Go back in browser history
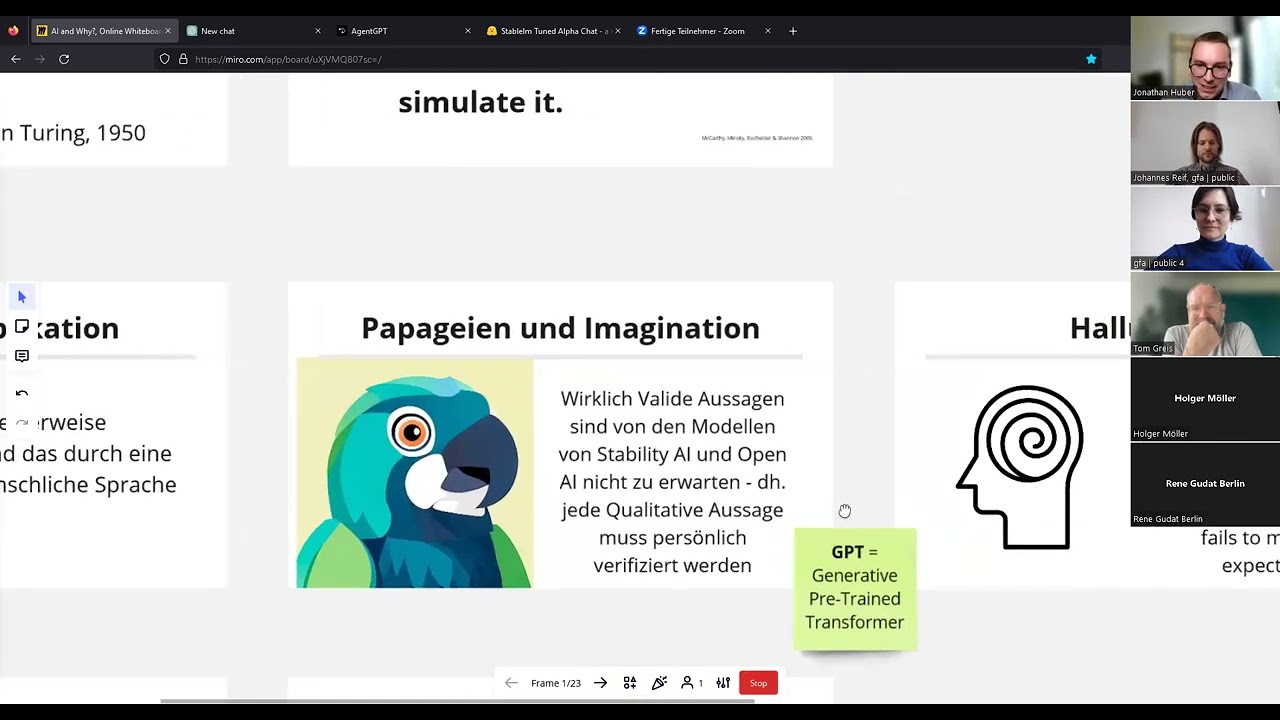 coord(16,59)
